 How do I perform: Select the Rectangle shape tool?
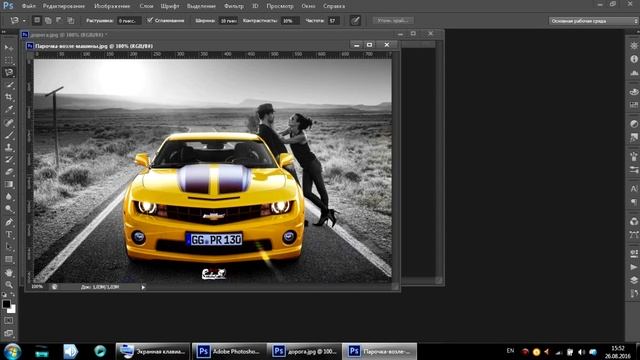click(9, 260)
